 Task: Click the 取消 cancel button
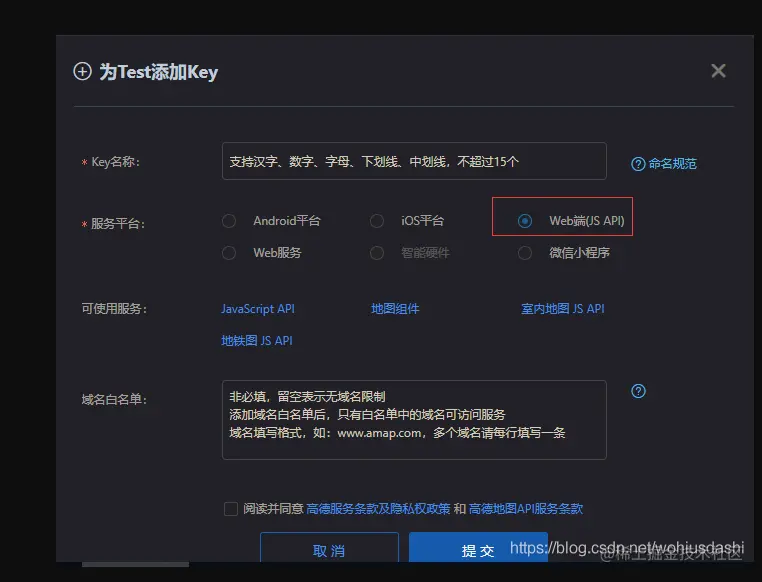click(329, 548)
